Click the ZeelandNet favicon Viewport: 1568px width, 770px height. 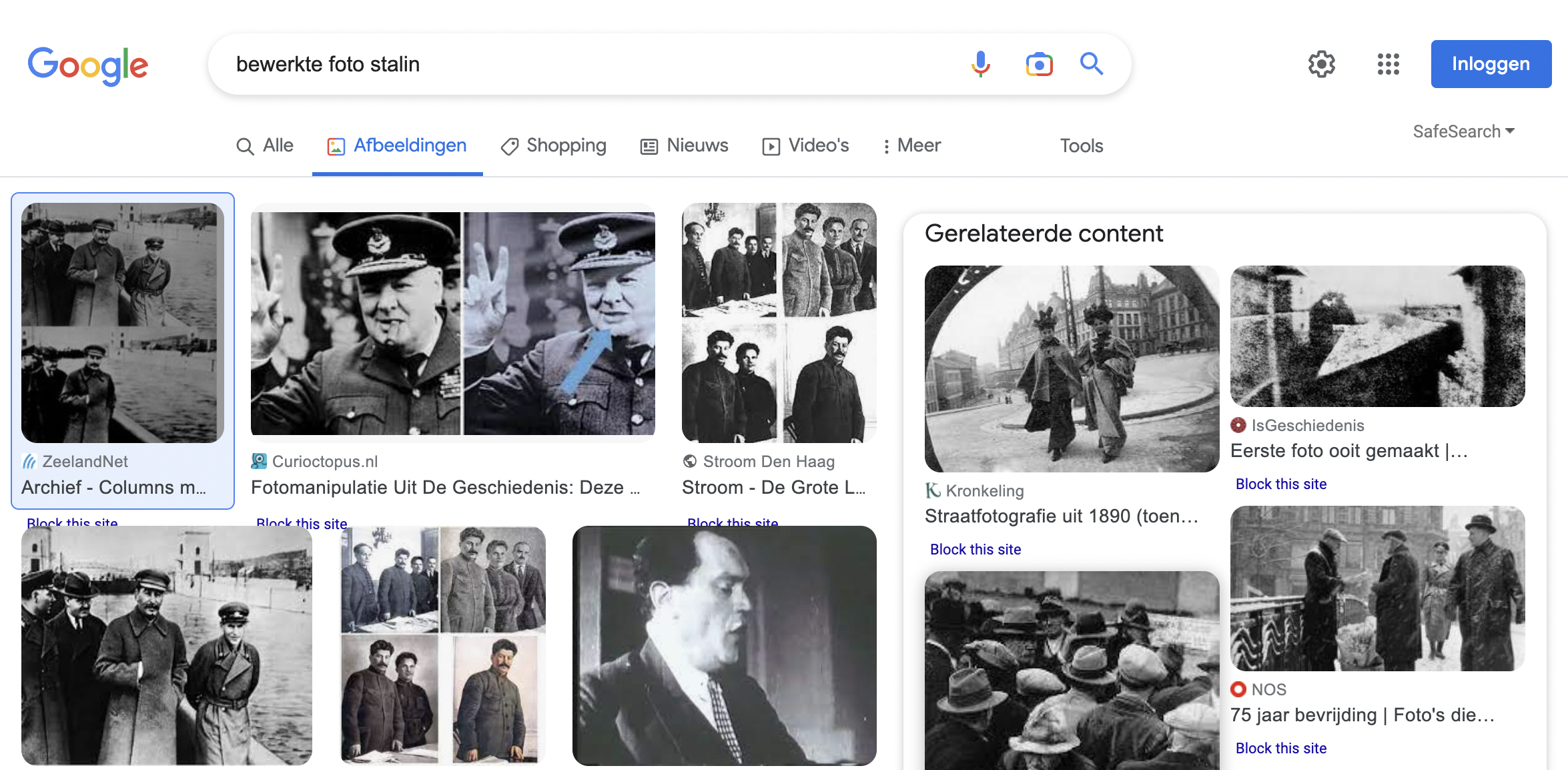tap(29, 461)
